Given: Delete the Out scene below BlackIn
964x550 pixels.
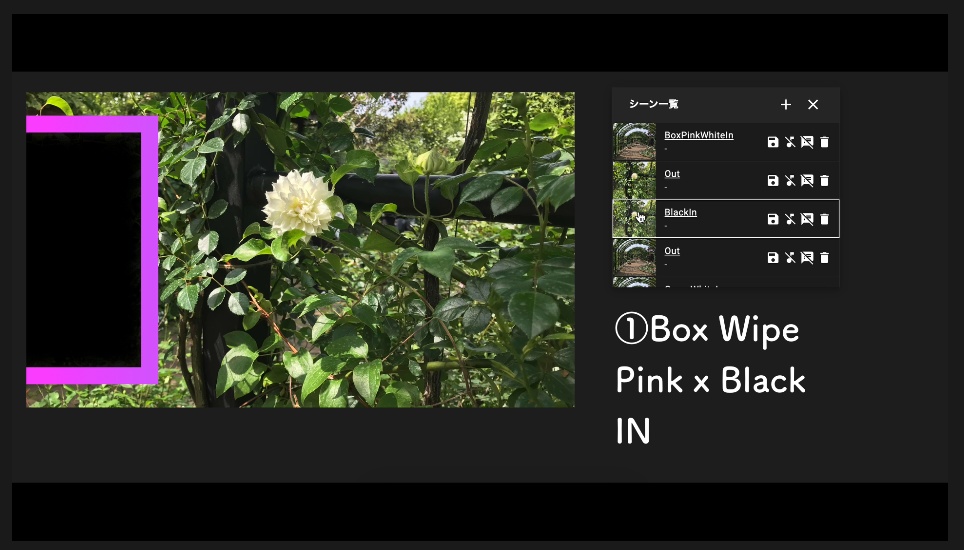Looking at the screenshot, I should [x=824, y=257].
